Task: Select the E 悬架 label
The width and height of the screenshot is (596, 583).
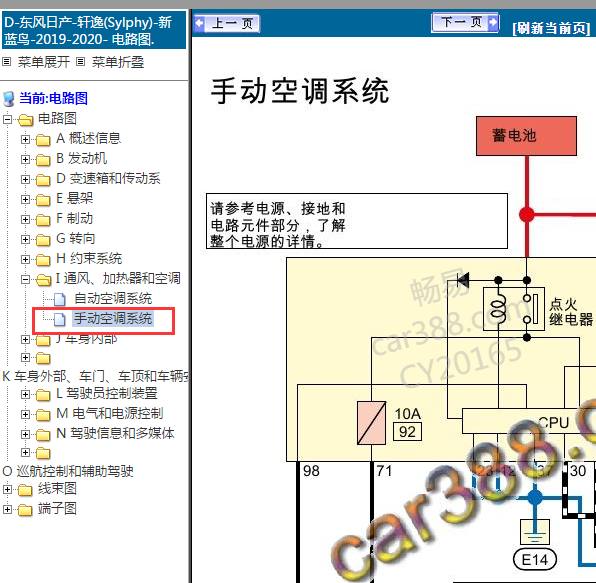Action: tap(74, 198)
